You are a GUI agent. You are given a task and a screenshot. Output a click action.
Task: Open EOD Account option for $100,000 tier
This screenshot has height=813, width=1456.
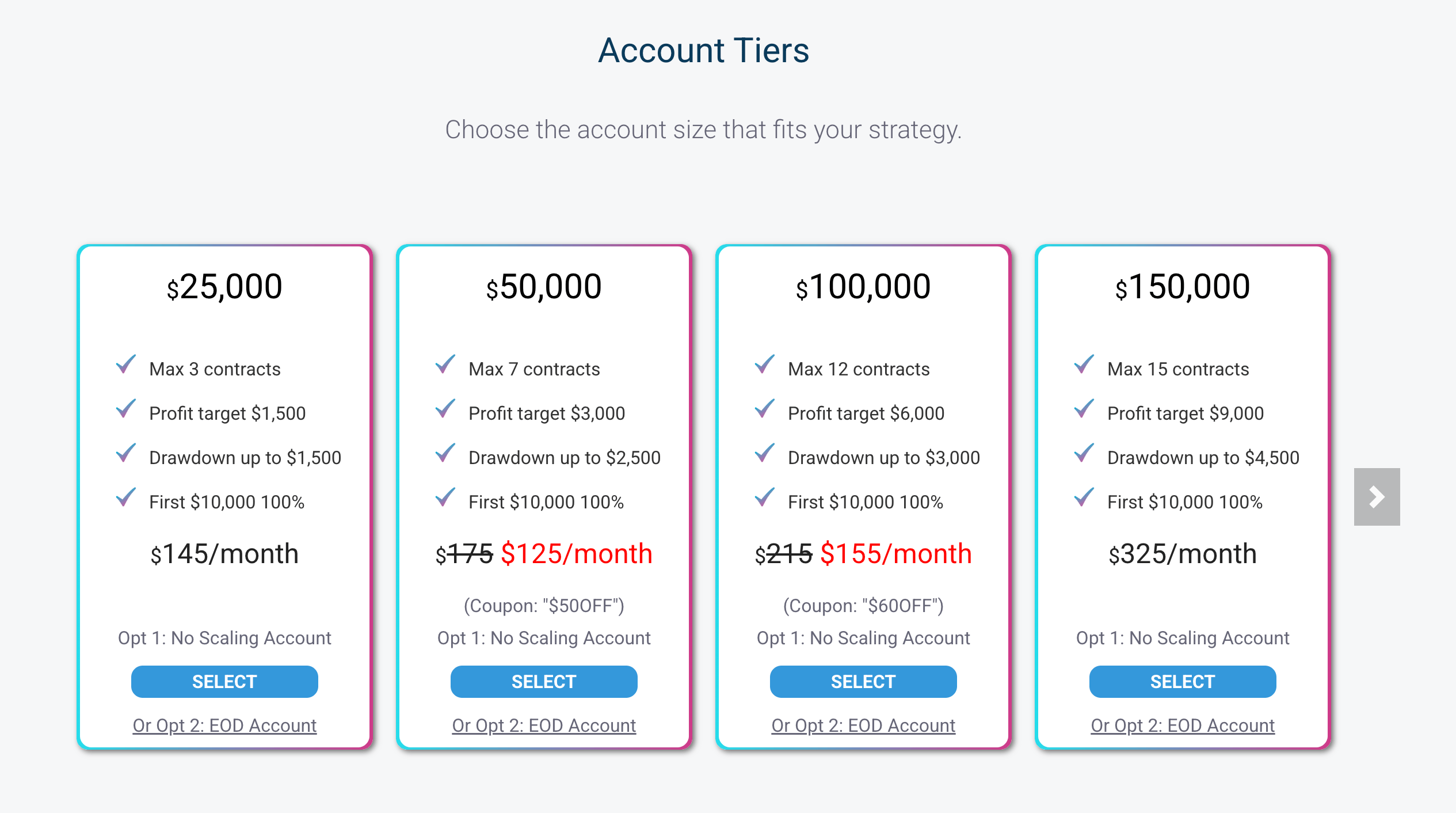(x=863, y=725)
